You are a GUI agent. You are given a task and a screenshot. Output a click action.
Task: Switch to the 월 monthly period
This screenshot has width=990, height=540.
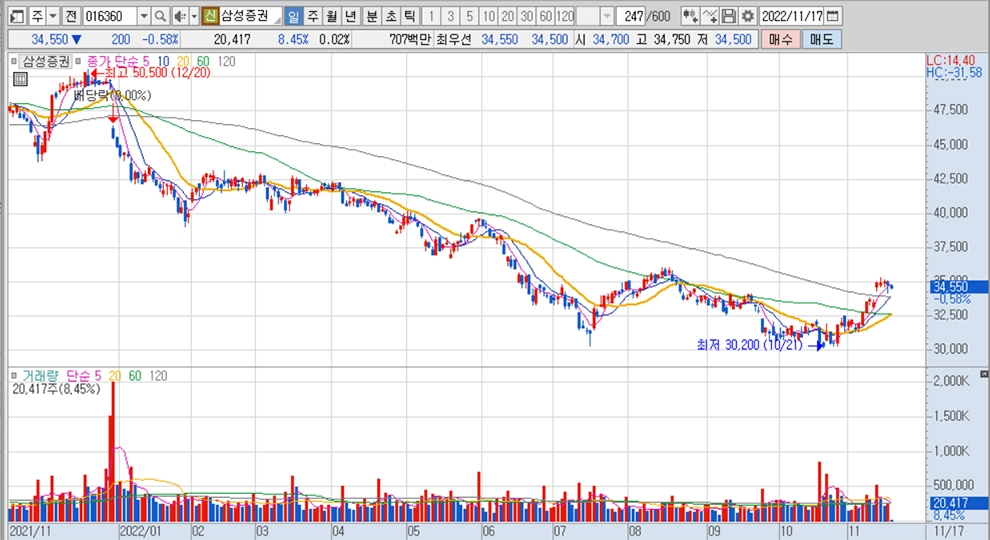pos(330,16)
